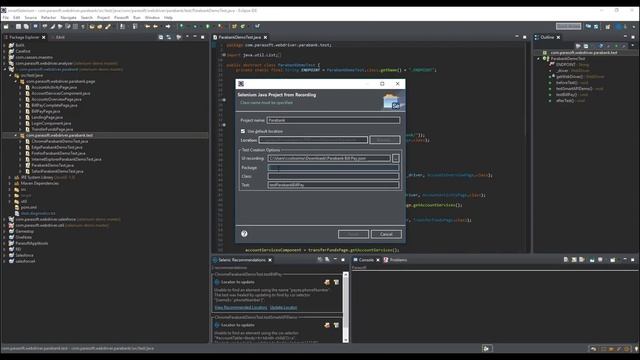640x360 pixels.
Task: Collapse ParabankDemoTest class in Outline
Action: (539, 59)
